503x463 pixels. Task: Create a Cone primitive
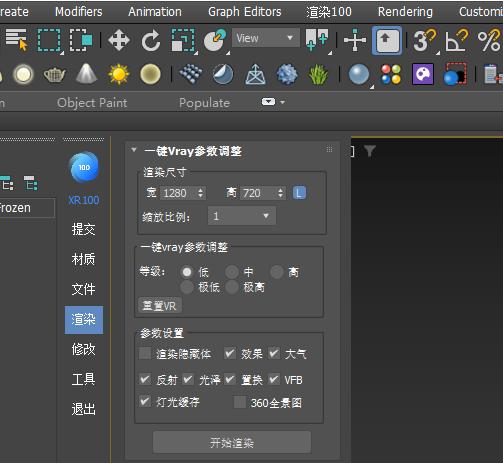pos(86,73)
